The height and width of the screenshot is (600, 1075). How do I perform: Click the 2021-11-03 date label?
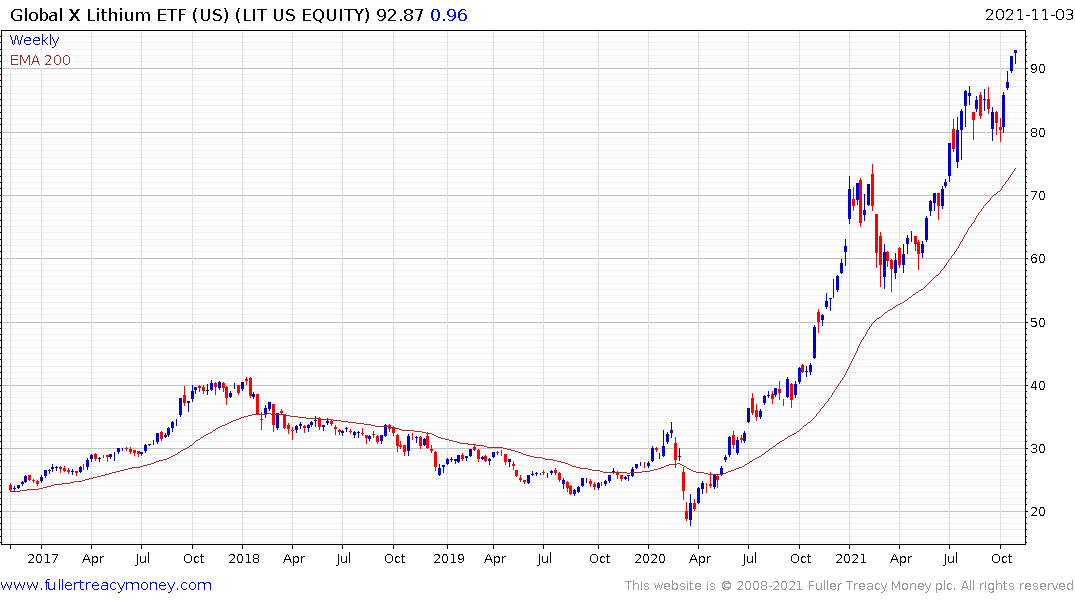click(1028, 15)
